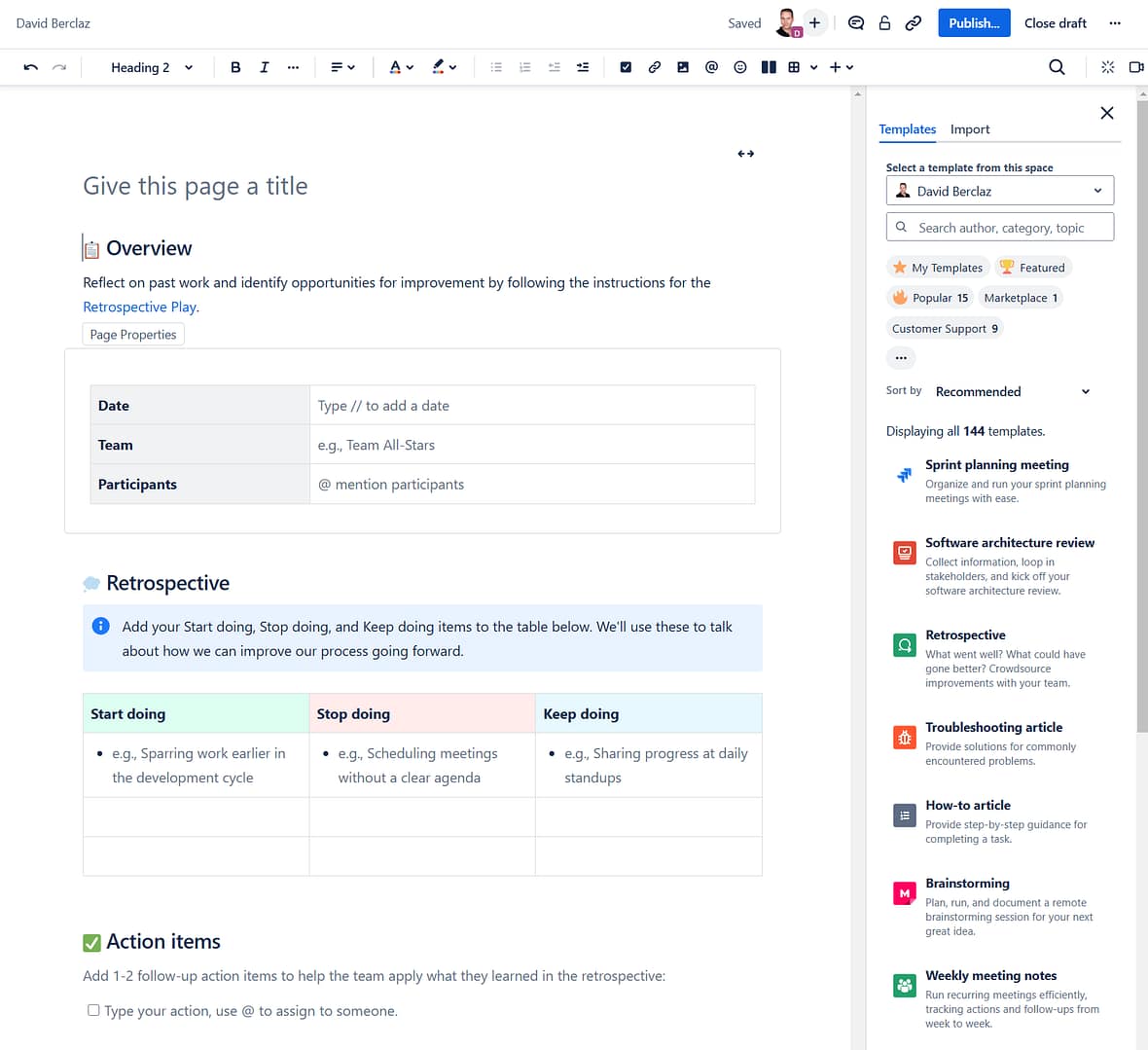1148x1050 pixels.
Task: Toggle the My Templates filter
Action: [937, 267]
